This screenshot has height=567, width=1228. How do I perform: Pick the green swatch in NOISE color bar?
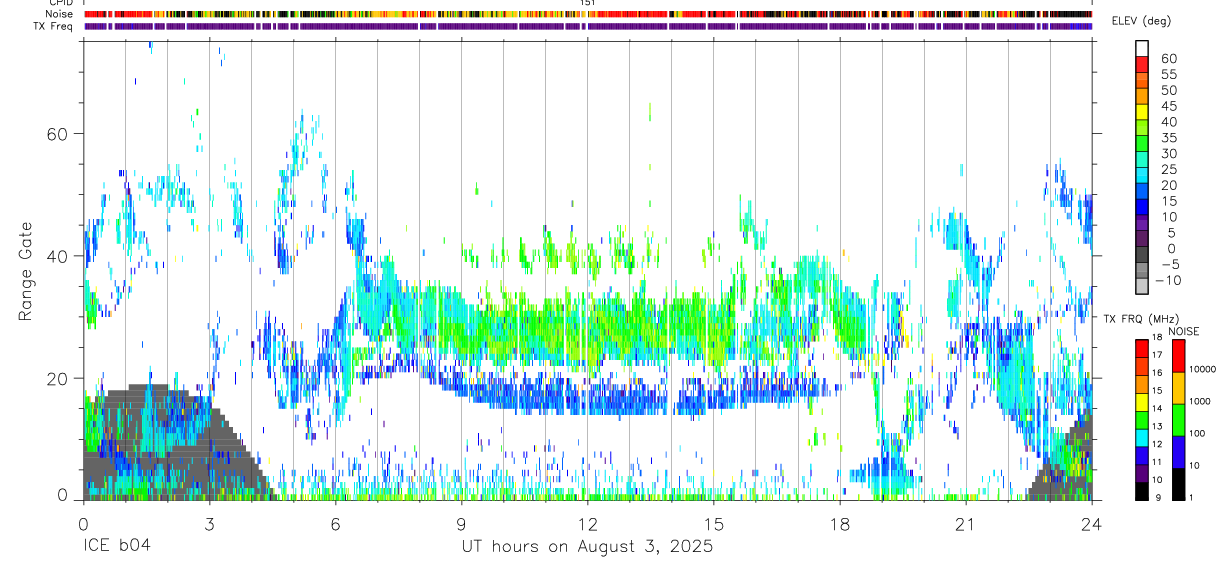click(x=1178, y=420)
